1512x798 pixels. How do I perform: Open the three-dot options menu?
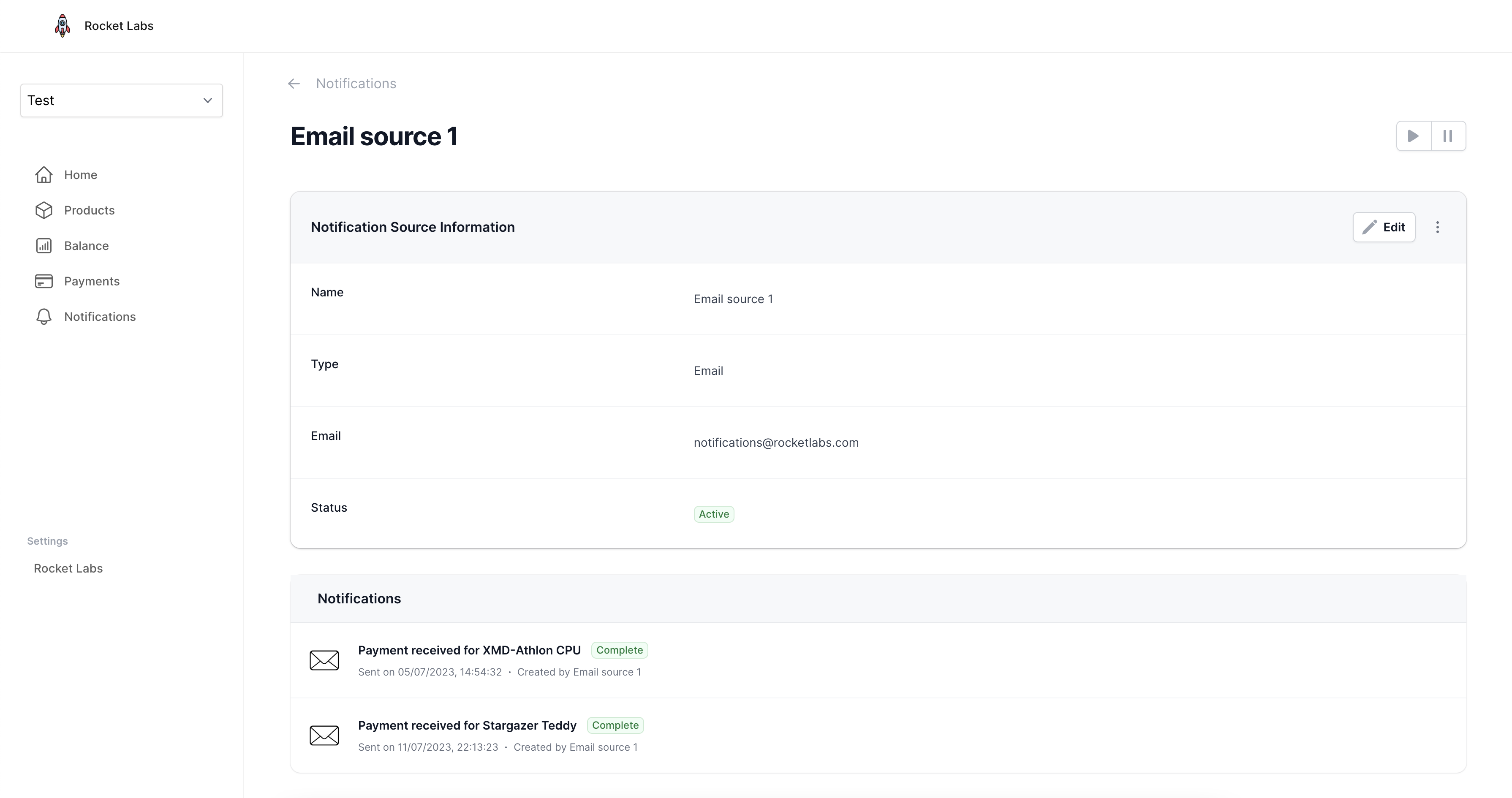(1438, 227)
